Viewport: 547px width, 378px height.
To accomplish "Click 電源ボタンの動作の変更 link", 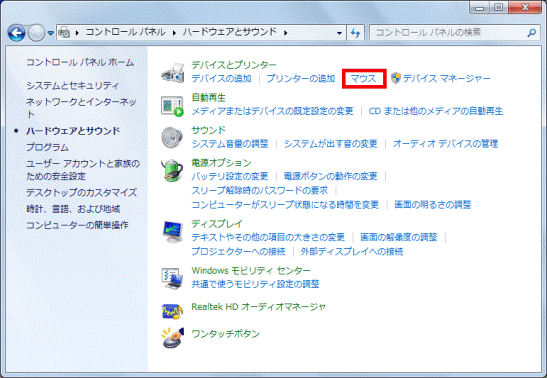I will [x=331, y=176].
